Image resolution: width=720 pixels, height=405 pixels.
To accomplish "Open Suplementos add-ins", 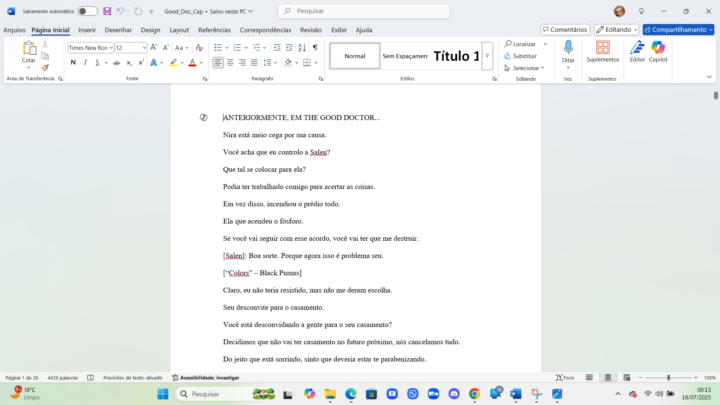I will 602,51.
